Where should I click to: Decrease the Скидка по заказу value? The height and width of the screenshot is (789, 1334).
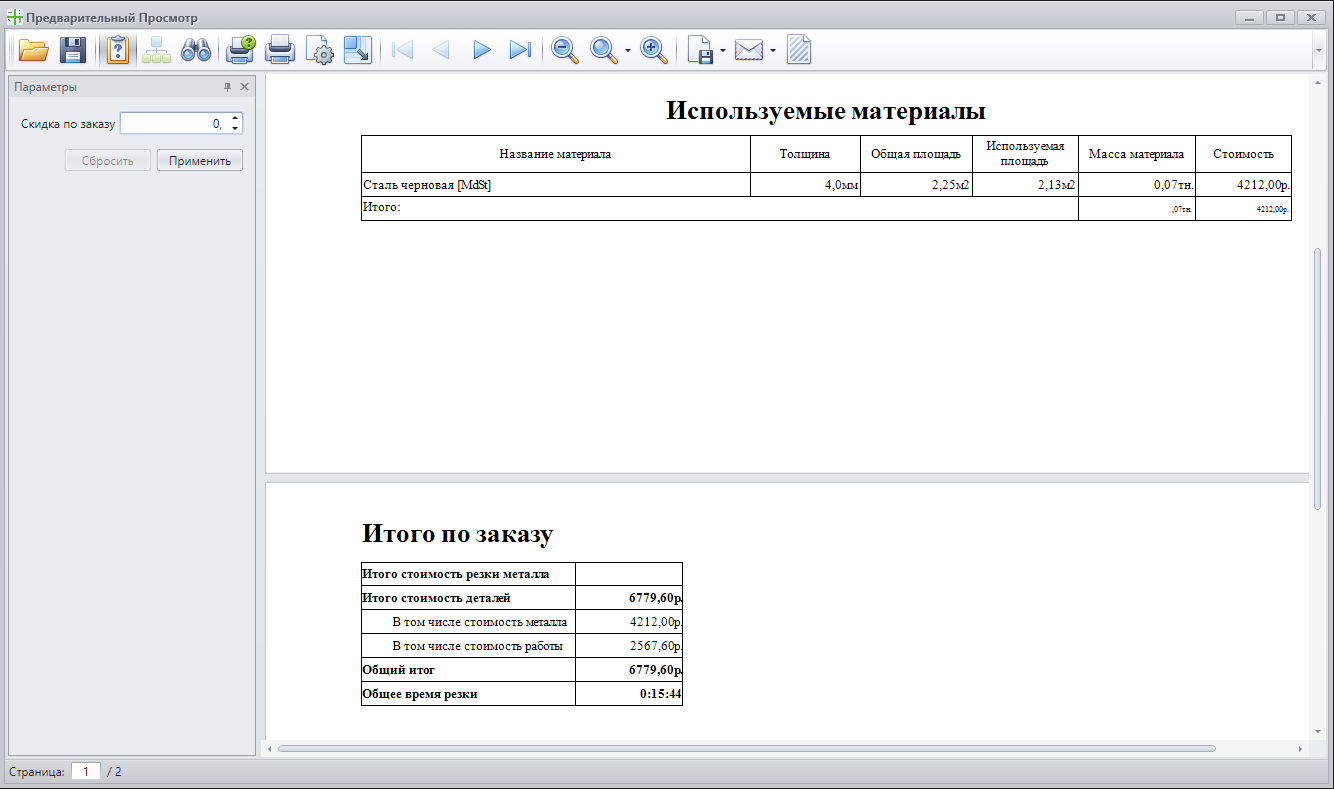tap(235, 129)
